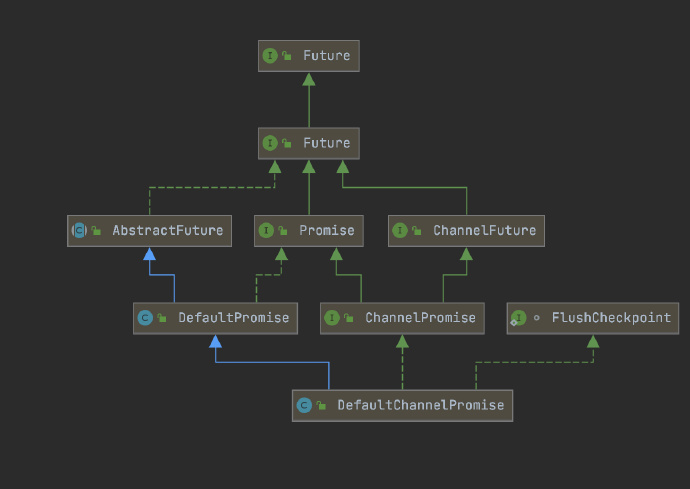Screen dimensions: 690x489
Task: Select the ChannelFuture node label
Action: 484,230
